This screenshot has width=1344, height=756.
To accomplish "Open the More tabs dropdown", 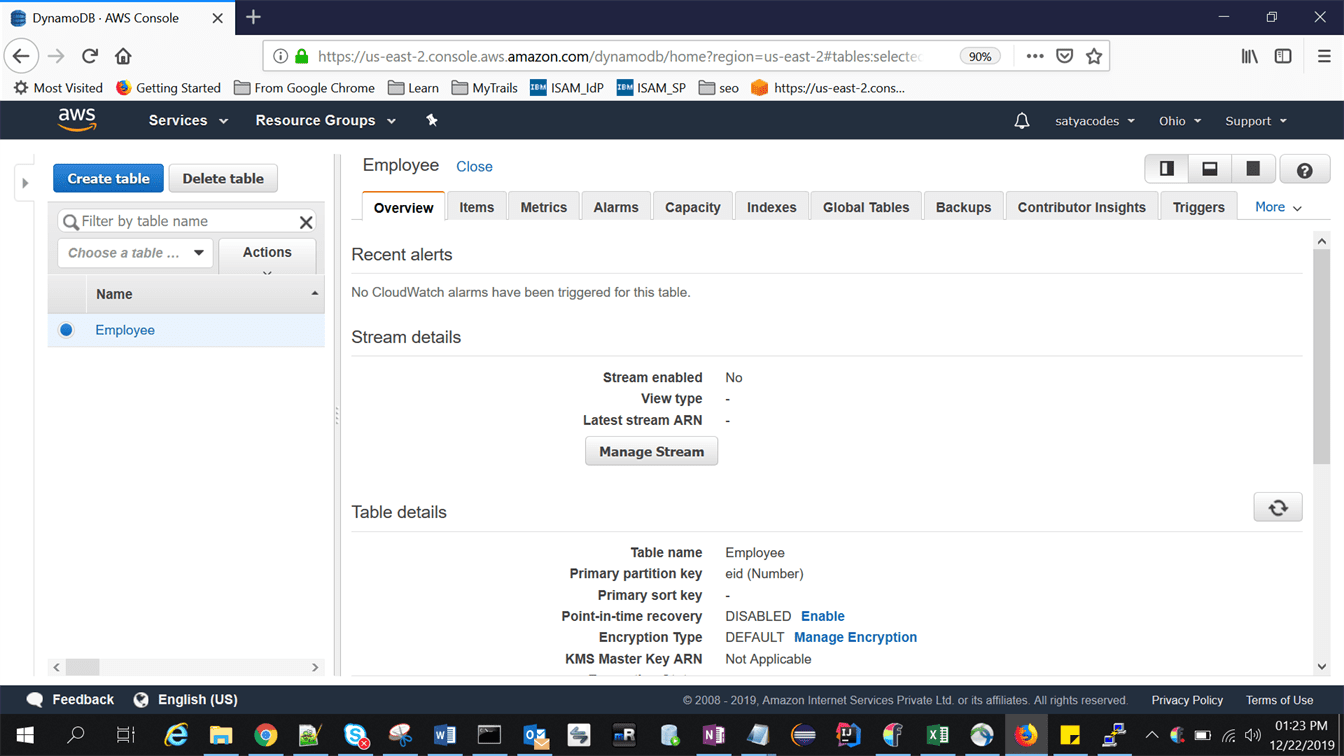I will pyautogui.click(x=1278, y=207).
